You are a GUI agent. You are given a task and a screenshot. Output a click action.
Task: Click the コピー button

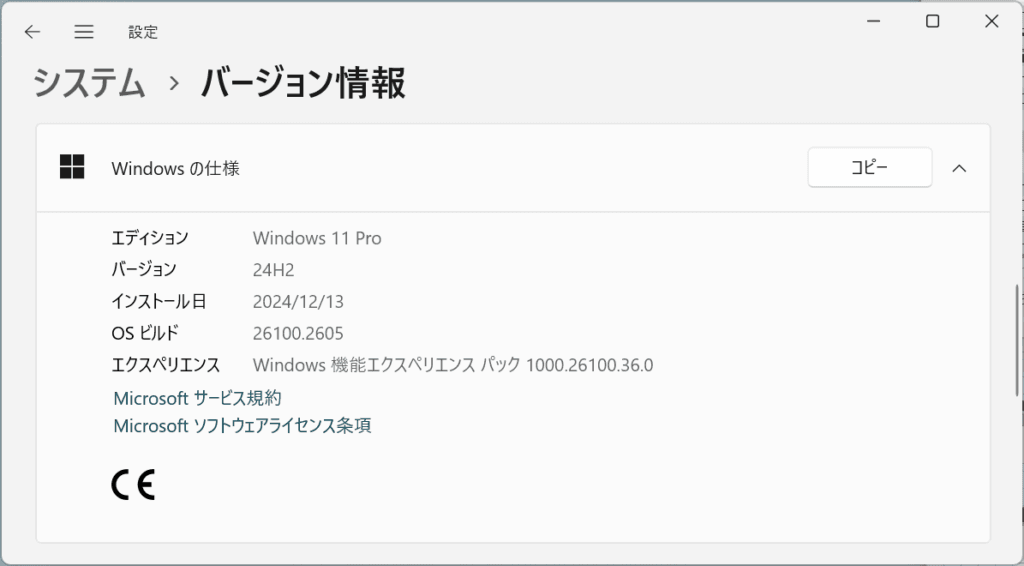coord(869,167)
